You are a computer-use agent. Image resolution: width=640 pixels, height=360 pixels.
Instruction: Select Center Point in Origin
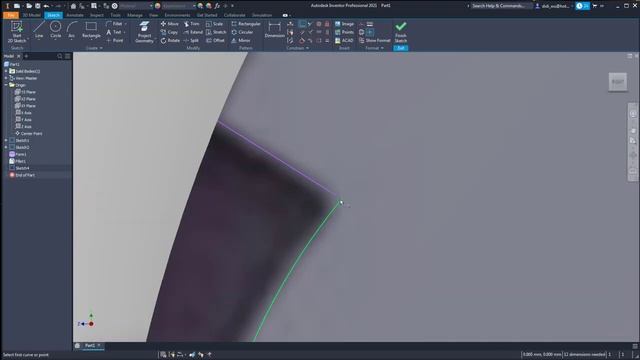pyautogui.click(x=29, y=133)
